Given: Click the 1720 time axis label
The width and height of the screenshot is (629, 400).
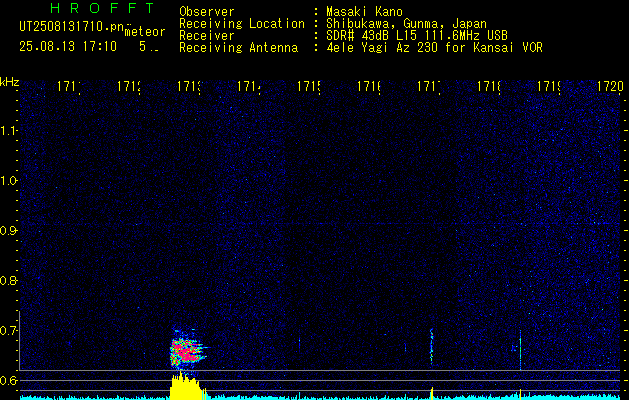Looking at the screenshot, I should [x=610, y=86].
